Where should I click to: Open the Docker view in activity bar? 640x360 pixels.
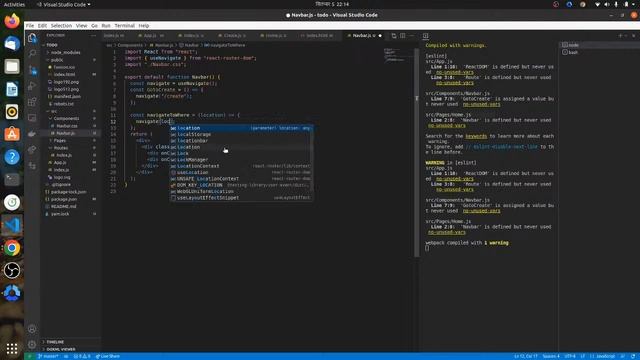[x=32, y=133]
